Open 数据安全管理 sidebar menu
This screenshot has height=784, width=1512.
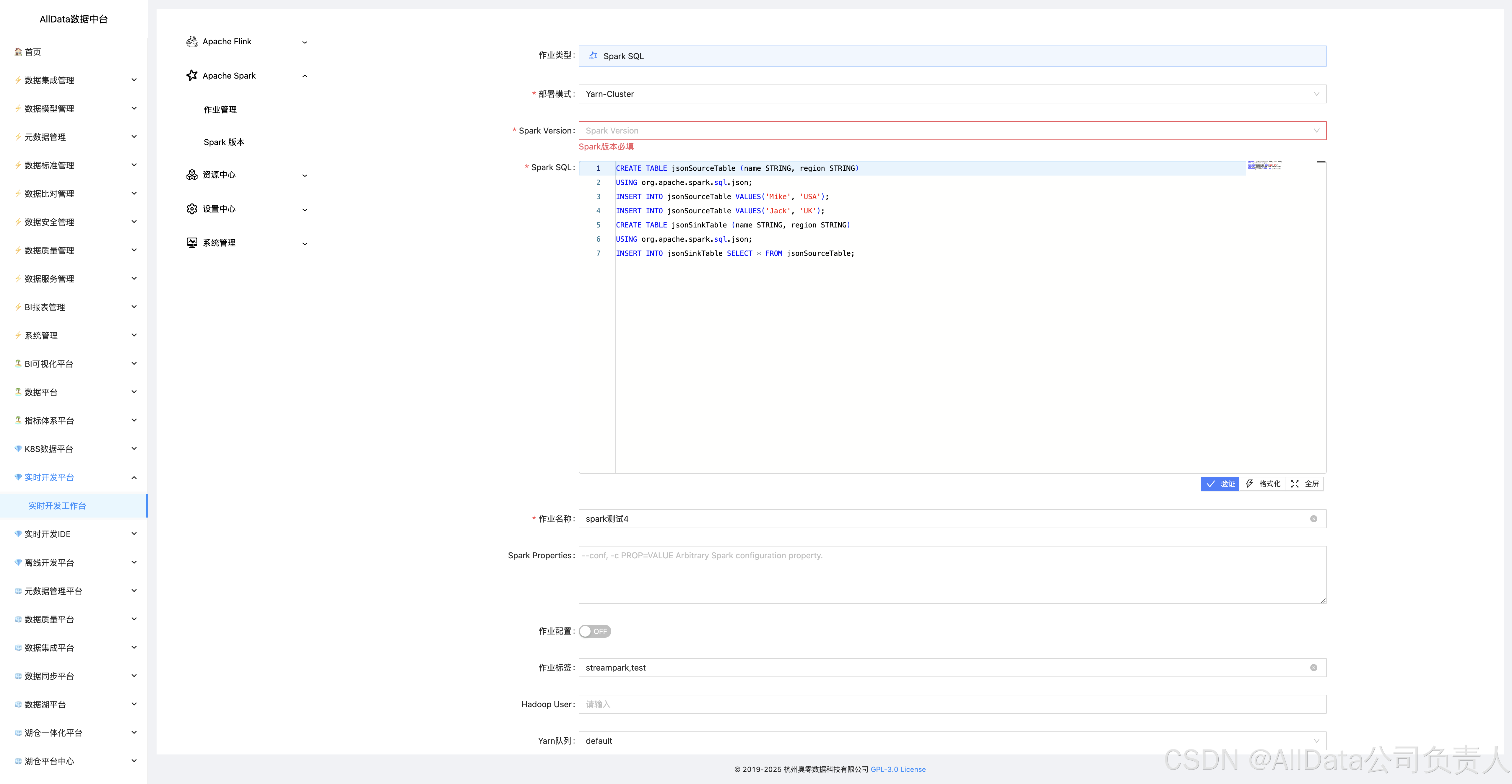pyautogui.click(x=73, y=222)
